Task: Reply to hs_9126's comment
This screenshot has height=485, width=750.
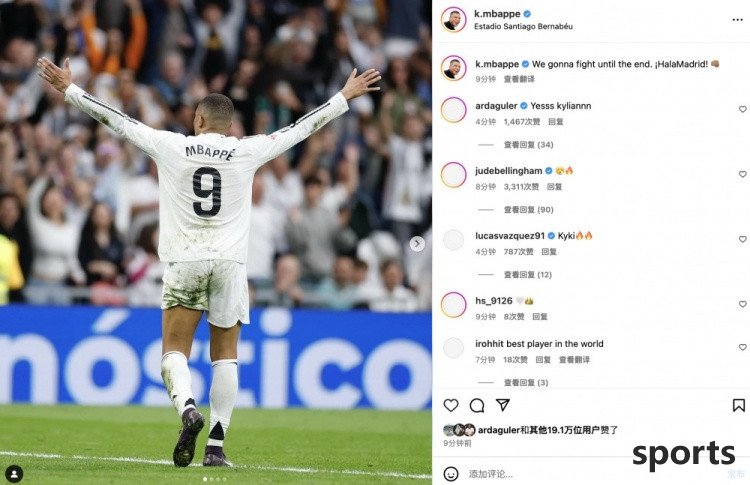Action: [x=540, y=317]
